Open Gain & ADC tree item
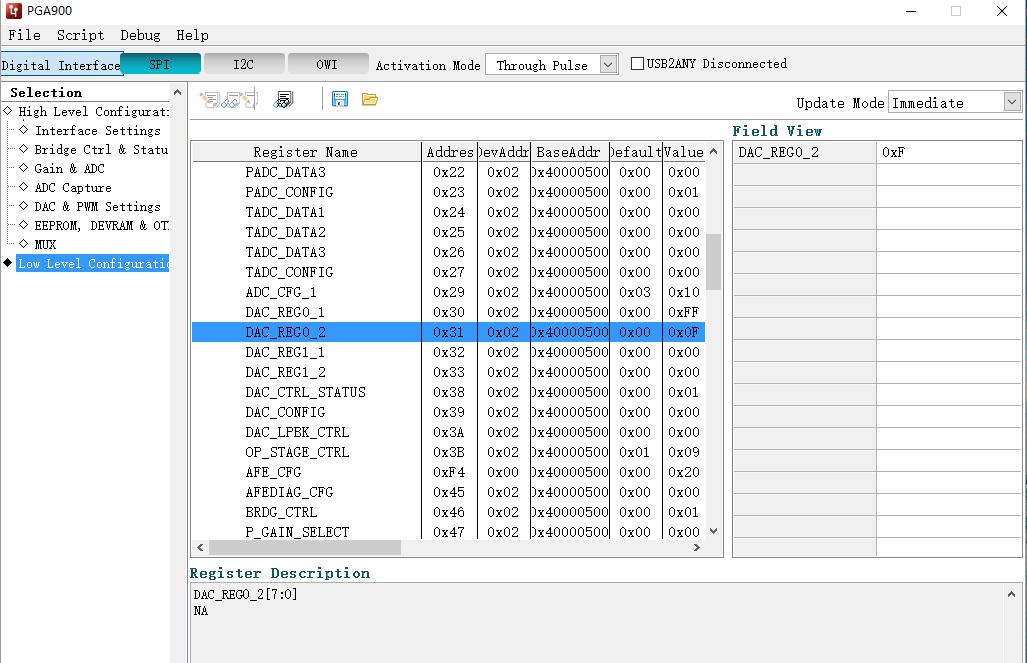Viewport: 1027px width, 663px height. click(69, 168)
